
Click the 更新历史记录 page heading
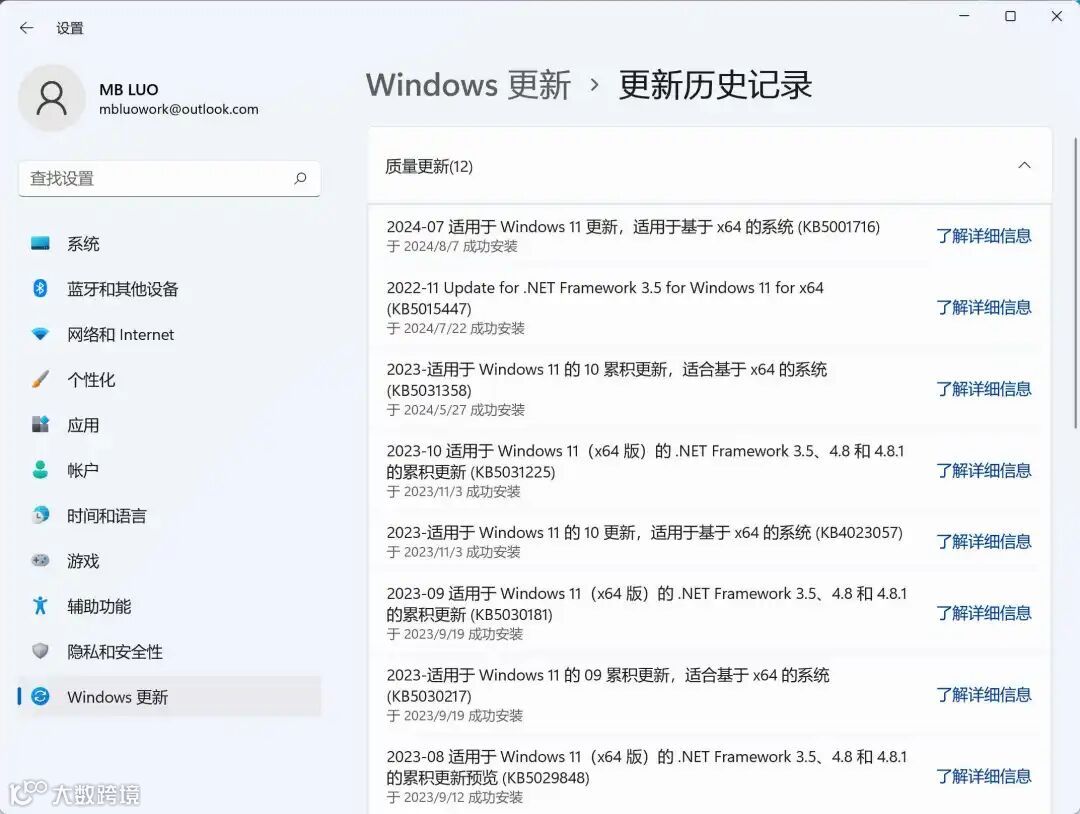click(x=715, y=85)
